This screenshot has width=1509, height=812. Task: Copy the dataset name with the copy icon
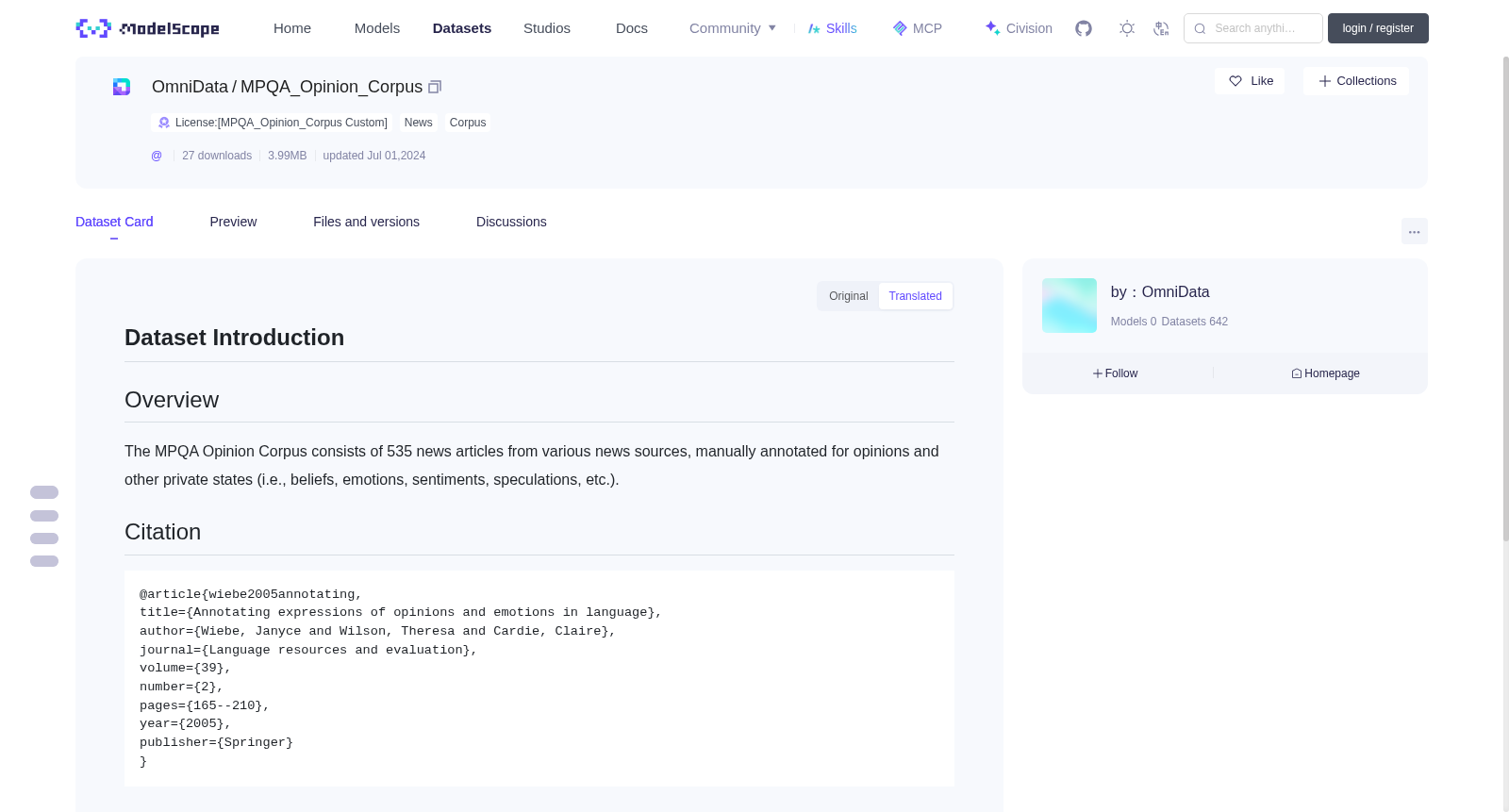click(x=435, y=87)
